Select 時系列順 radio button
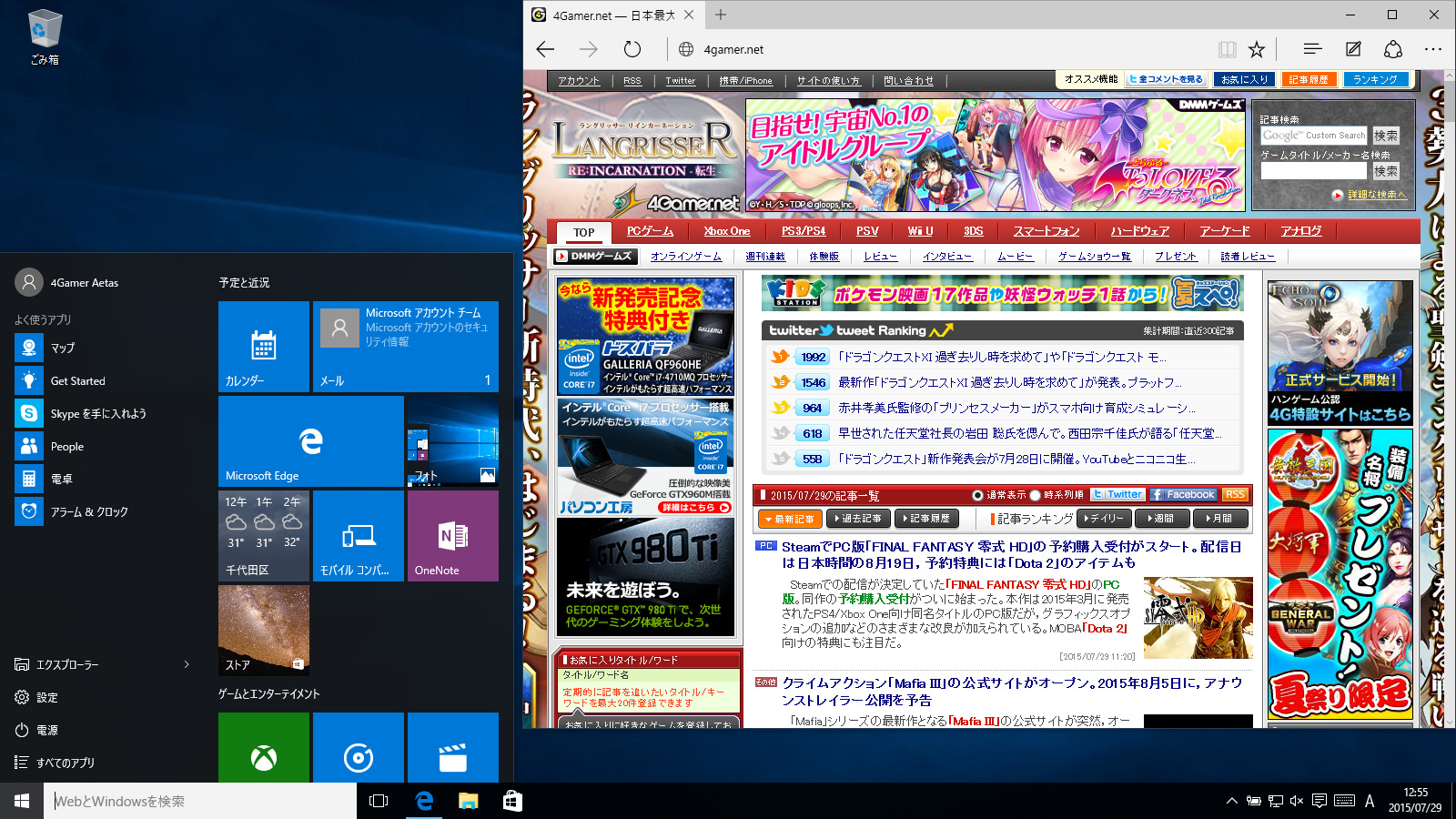 1035,495
